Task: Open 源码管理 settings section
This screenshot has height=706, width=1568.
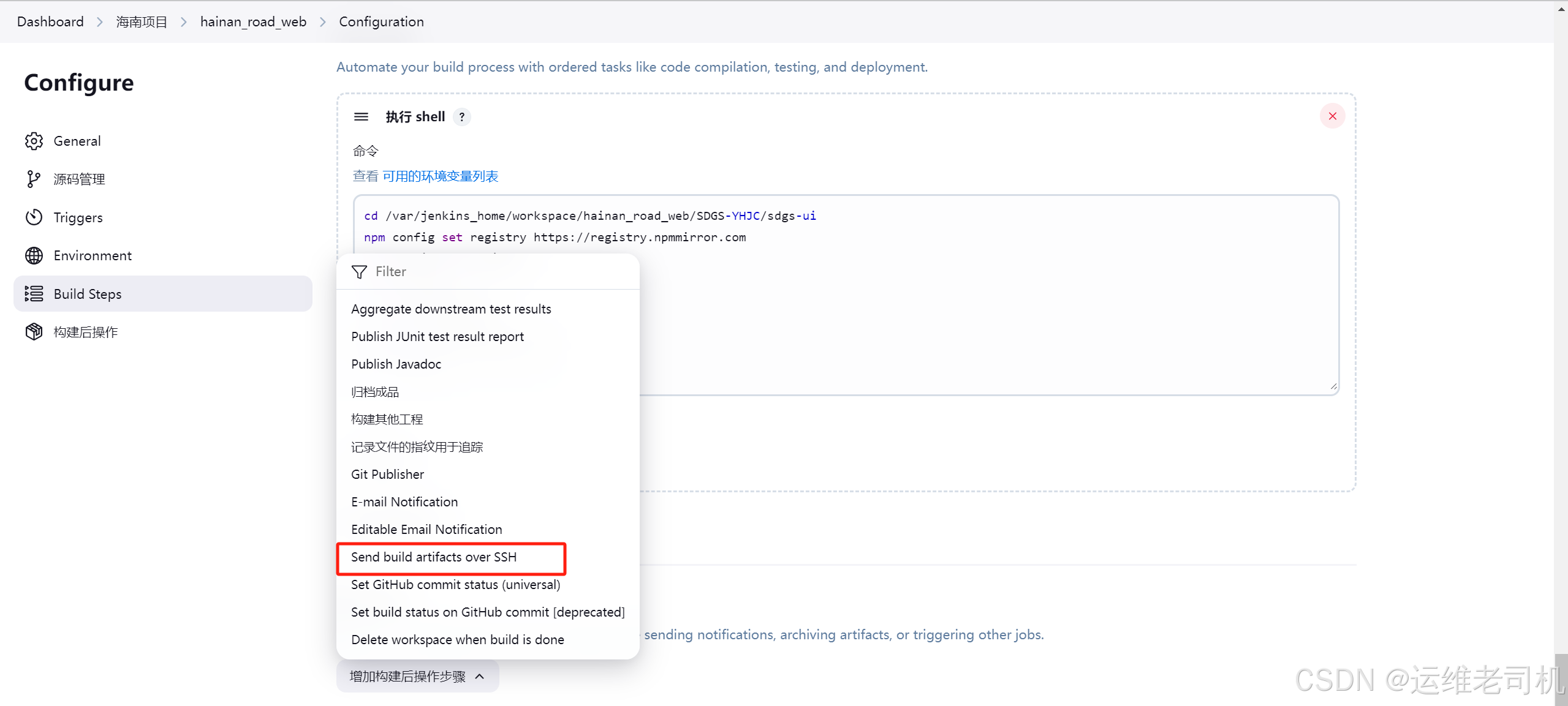Action: [162, 179]
